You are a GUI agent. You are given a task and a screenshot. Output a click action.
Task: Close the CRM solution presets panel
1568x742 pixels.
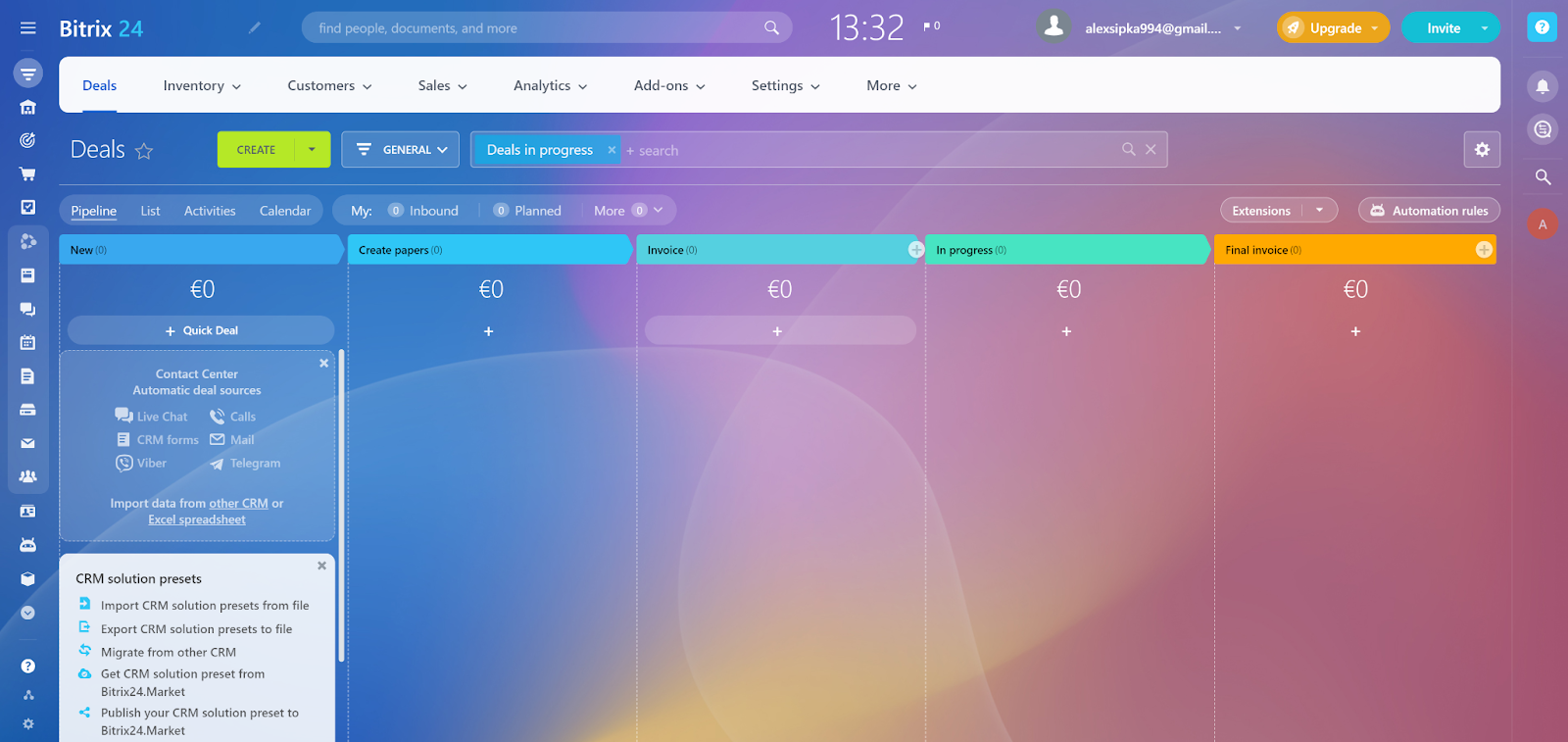(x=321, y=566)
